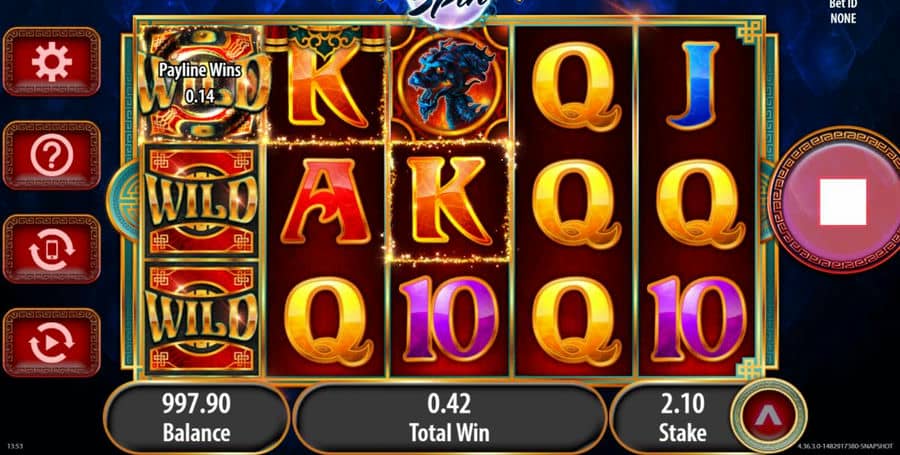Click the top WILD with Payline Wins

(200, 84)
